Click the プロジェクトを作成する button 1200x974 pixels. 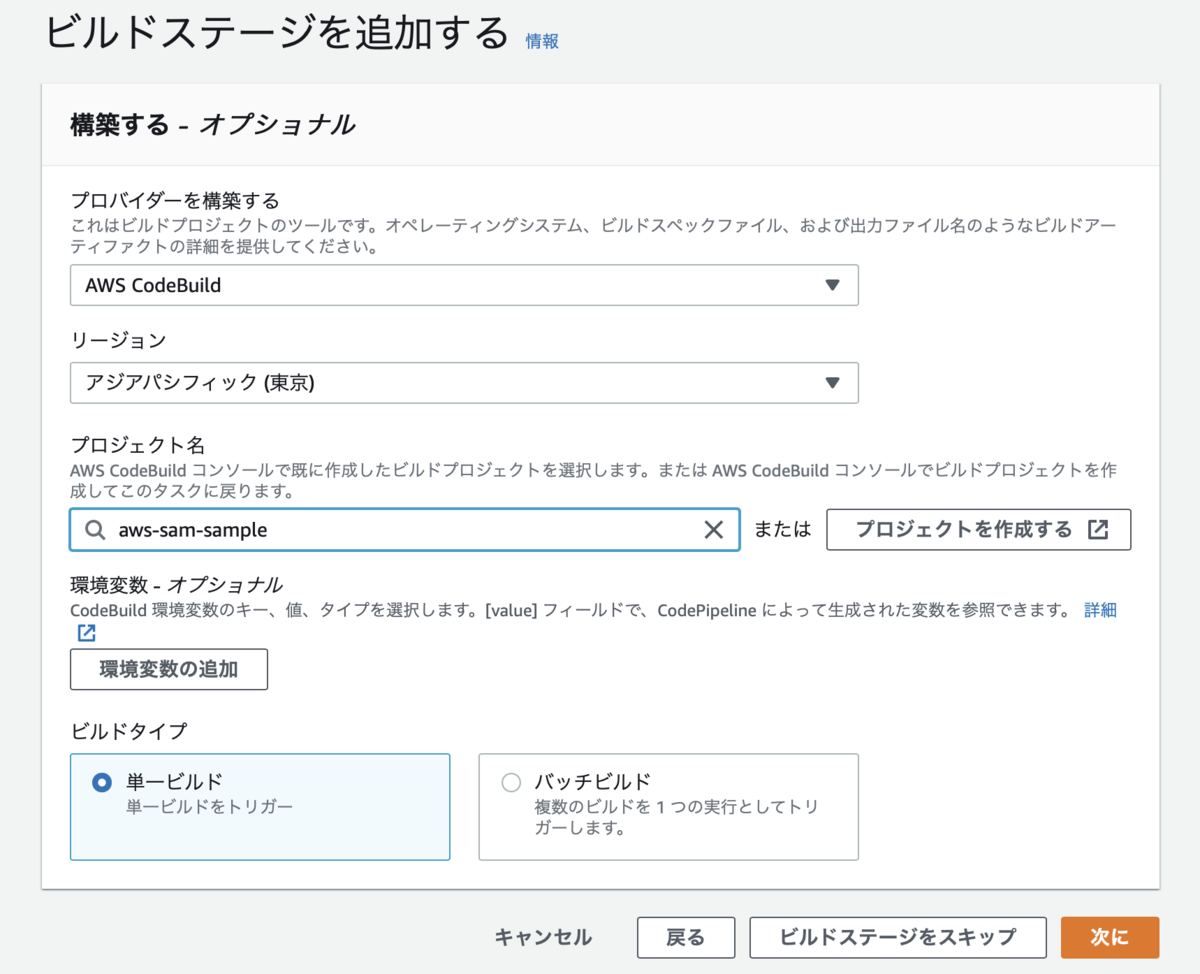pos(977,530)
